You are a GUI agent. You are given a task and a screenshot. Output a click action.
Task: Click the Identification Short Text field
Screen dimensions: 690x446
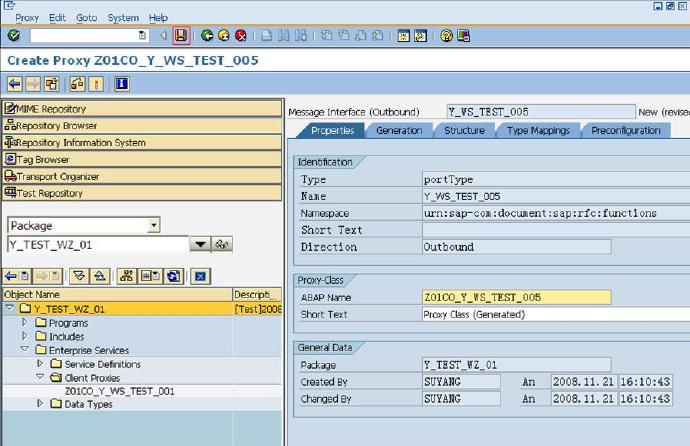coord(556,230)
